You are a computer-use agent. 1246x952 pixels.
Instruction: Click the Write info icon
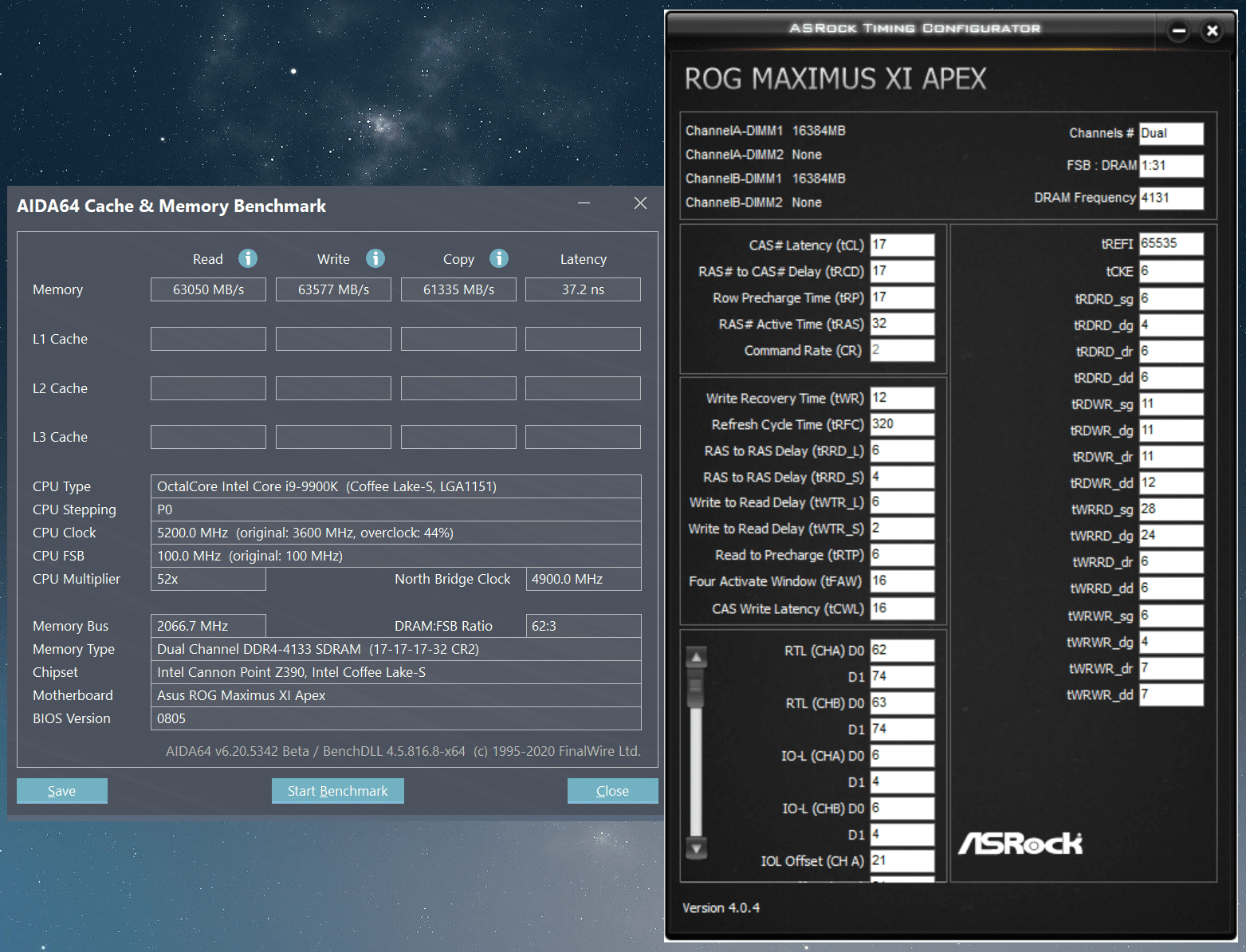coord(375,258)
